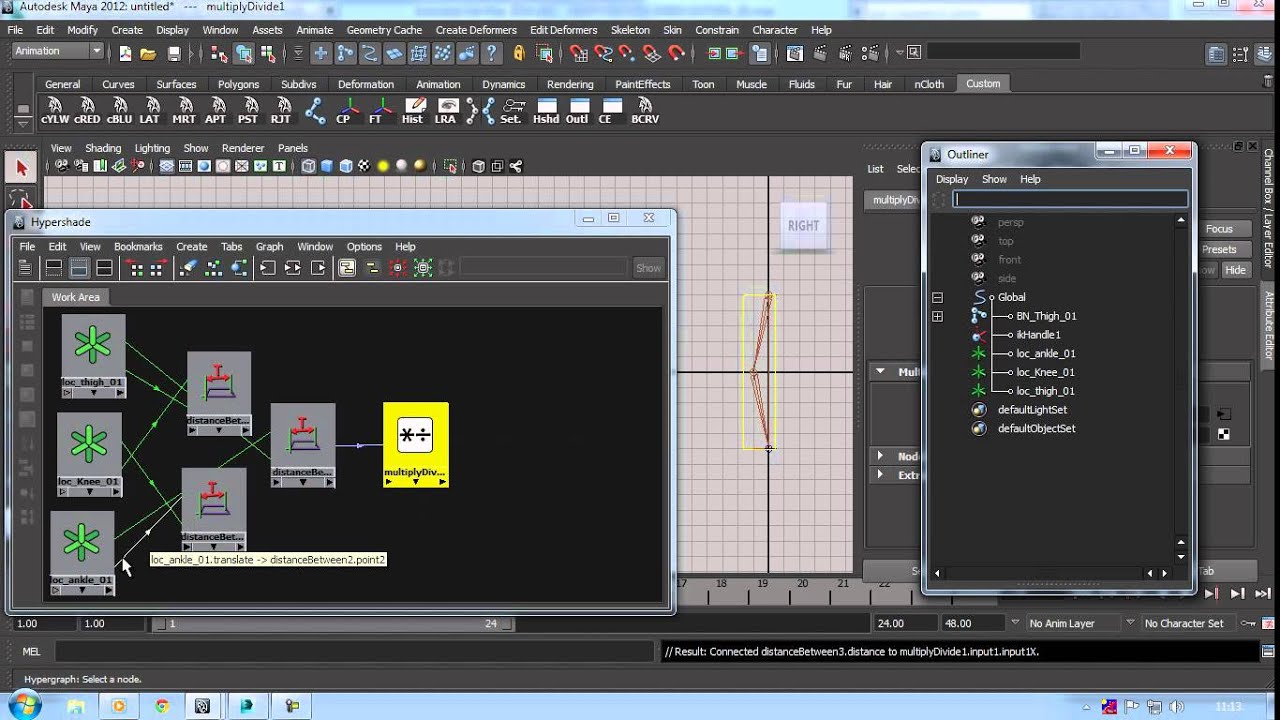Click the LRA eye shelf icon

pyautogui.click(x=446, y=110)
